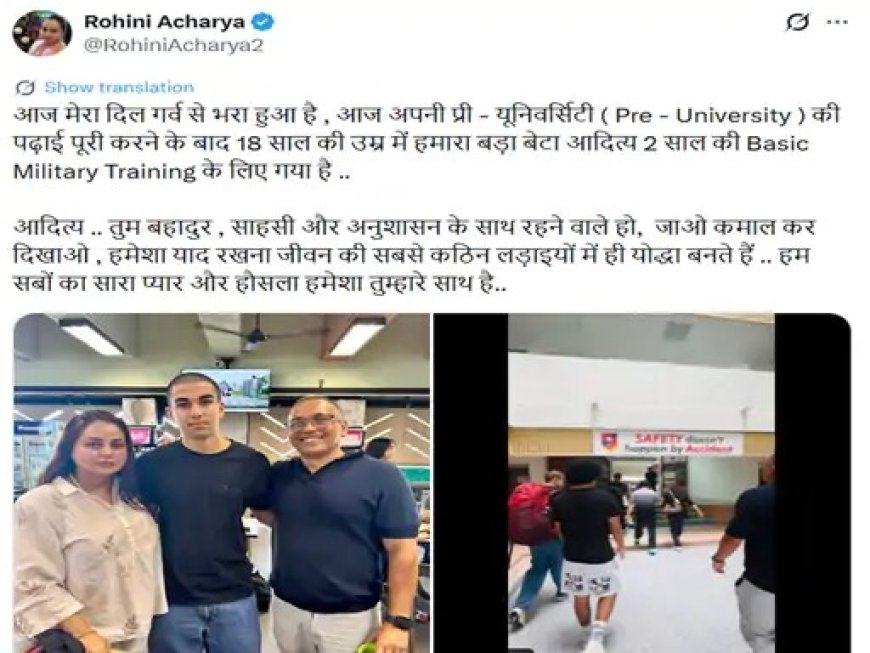Open the family photo of three people
Image resolution: width=870 pixels, height=653 pixels.
(221, 483)
